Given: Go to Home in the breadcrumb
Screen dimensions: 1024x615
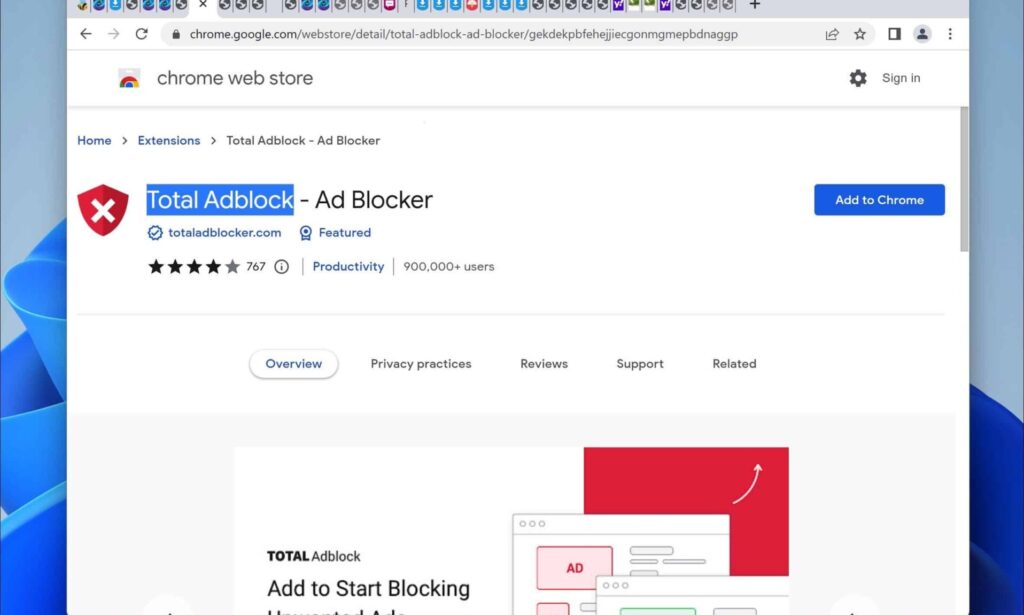Looking at the screenshot, I should tap(94, 140).
